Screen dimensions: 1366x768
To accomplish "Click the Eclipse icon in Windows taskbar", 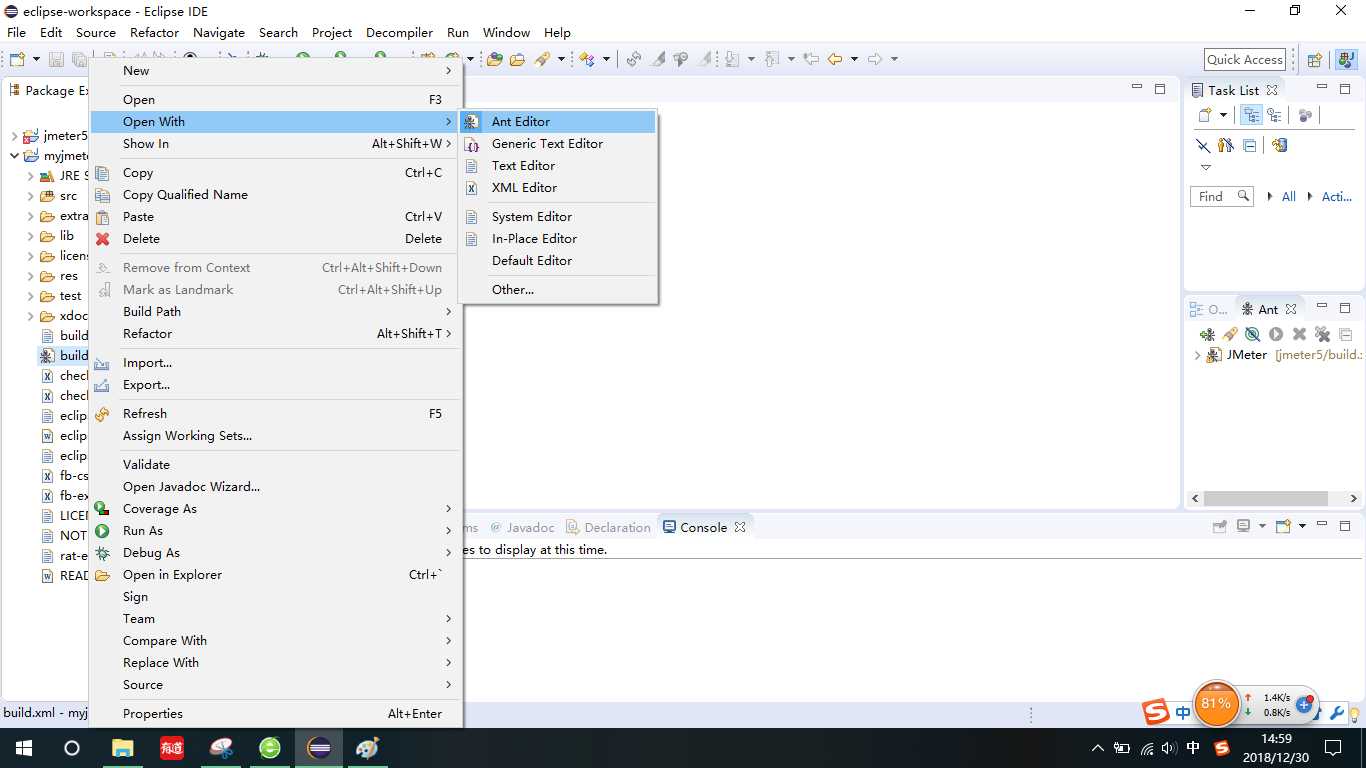I will point(319,747).
